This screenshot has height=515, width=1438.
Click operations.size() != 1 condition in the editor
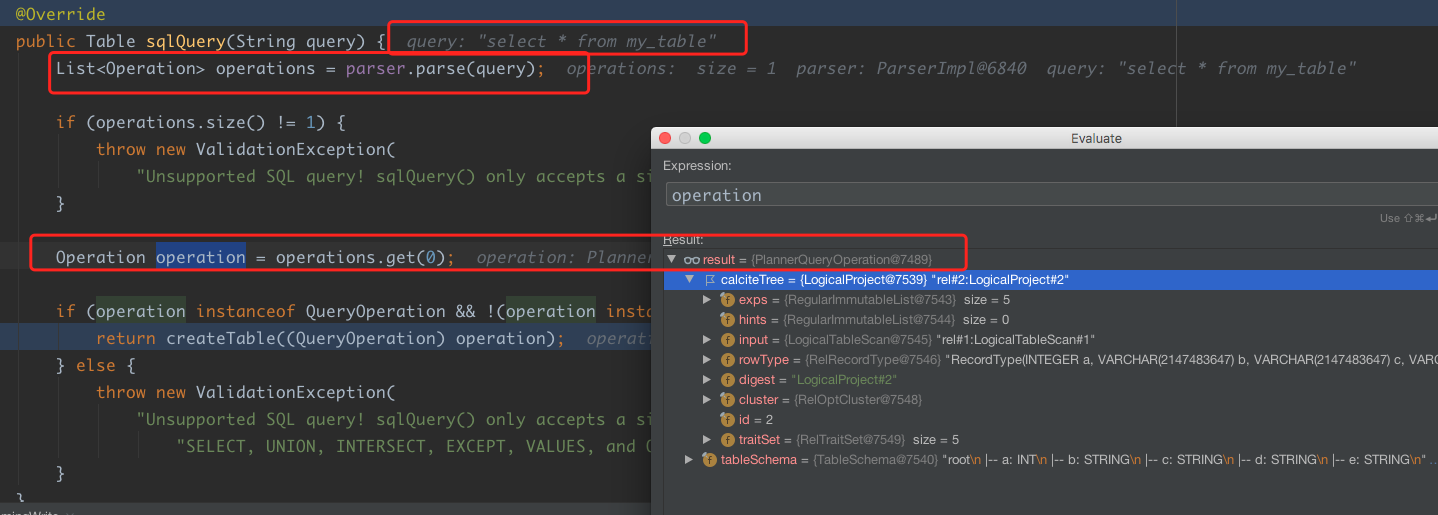201,123
